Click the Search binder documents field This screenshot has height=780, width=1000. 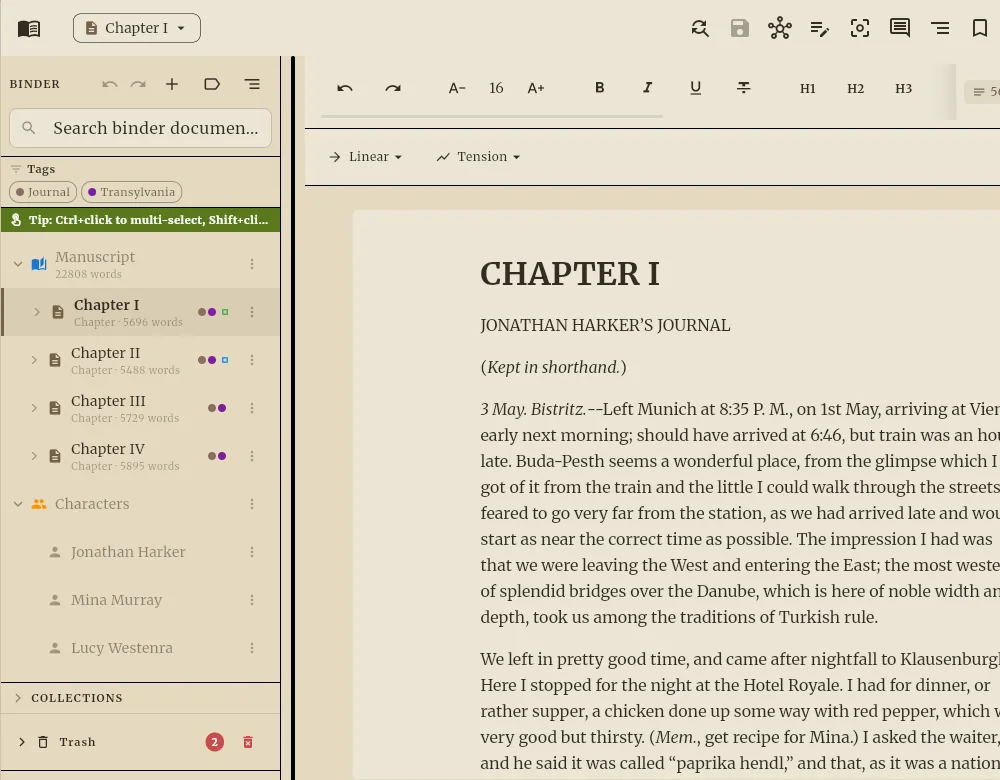tap(140, 128)
